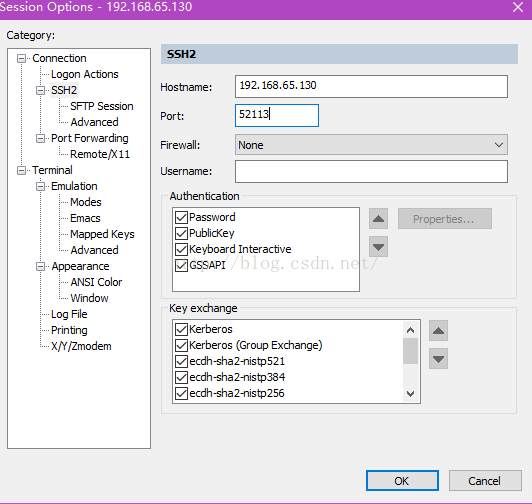This screenshot has width=532, height=504.
Task: Uncheck the Kerberos key exchange
Action: point(182,329)
